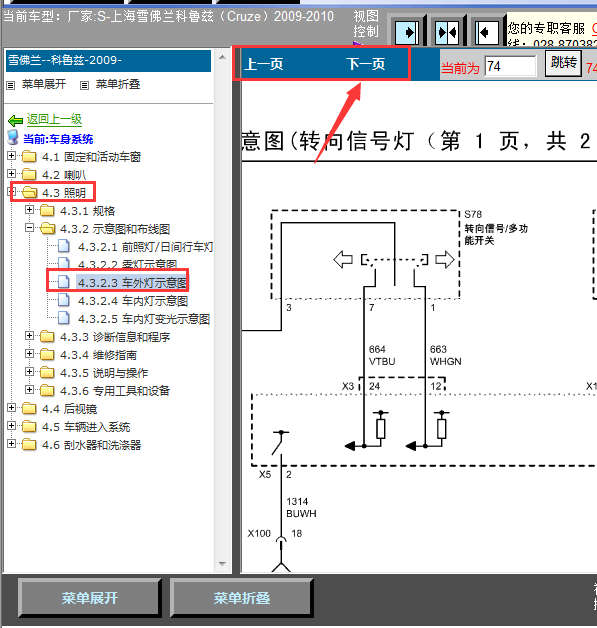This screenshot has width=597, height=628.
Task: Click the view control left-arrow icon
Action: coord(487,32)
